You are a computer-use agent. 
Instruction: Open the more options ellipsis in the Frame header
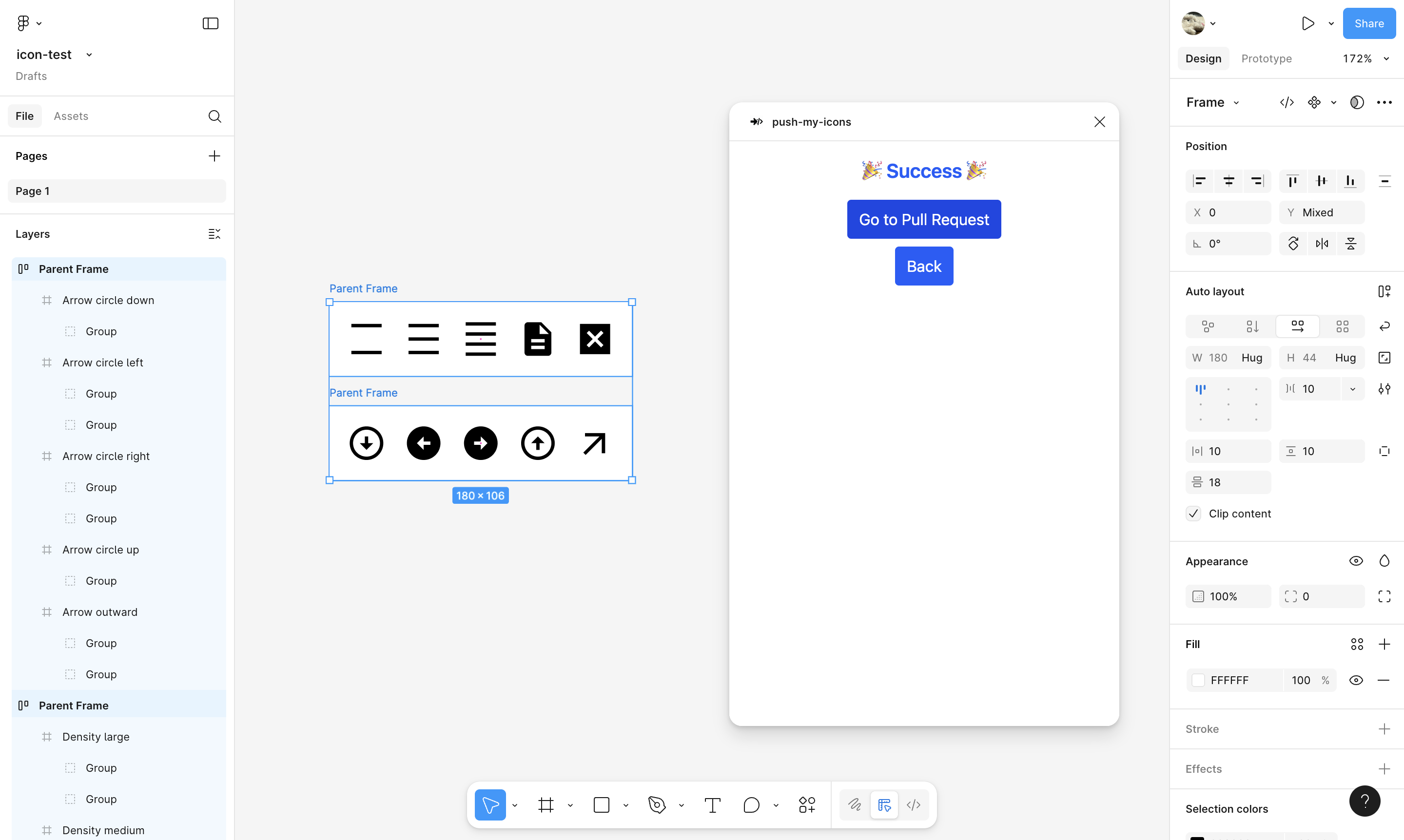(x=1384, y=102)
